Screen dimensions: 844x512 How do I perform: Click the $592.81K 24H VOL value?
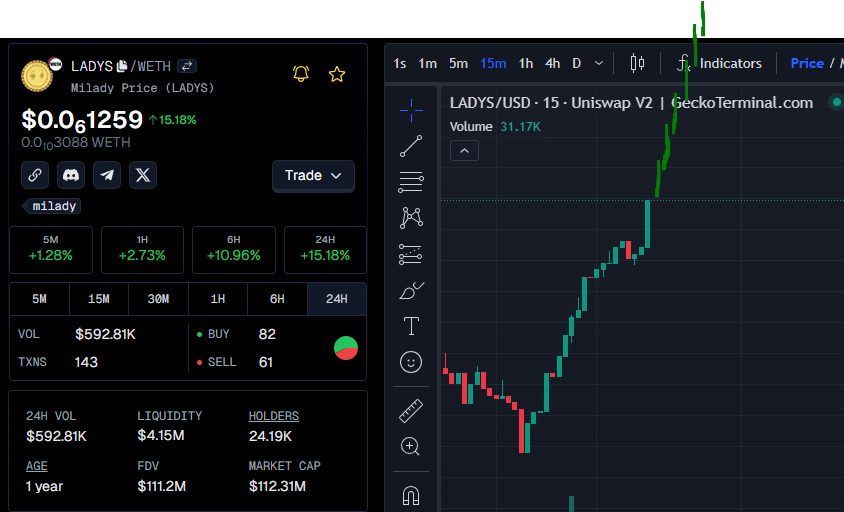[x=56, y=436]
